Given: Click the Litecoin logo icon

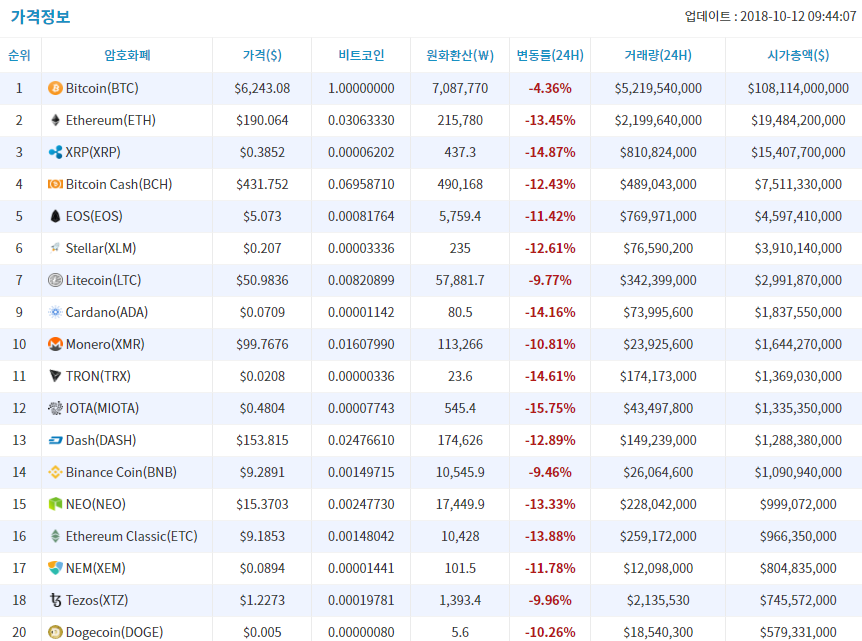Looking at the screenshot, I should click(55, 280).
